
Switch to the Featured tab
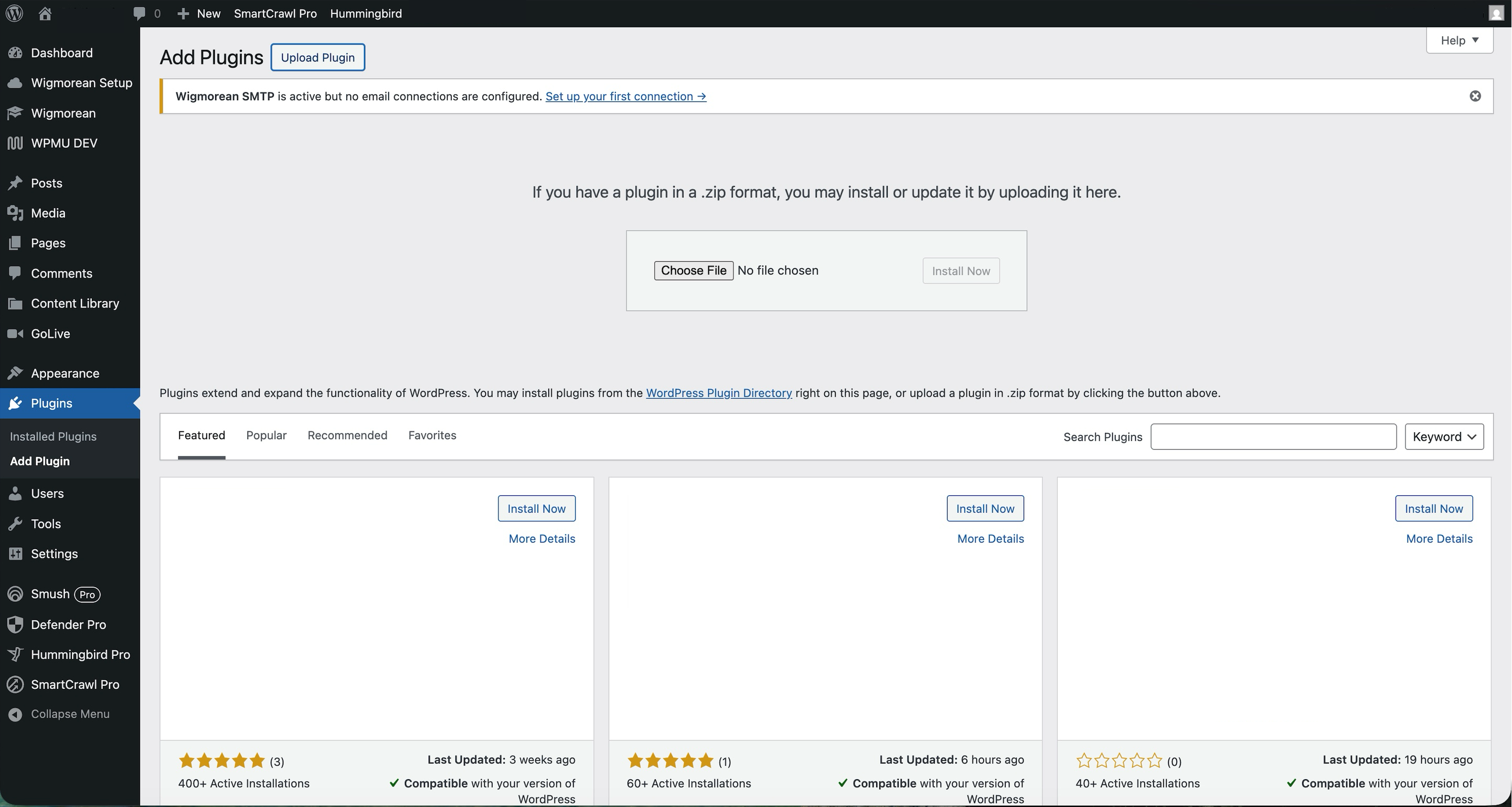tap(201, 436)
